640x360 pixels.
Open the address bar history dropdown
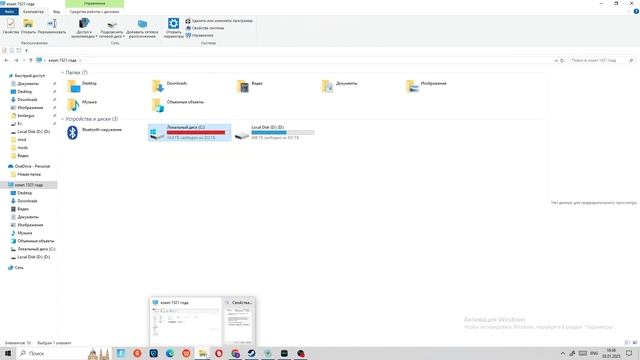coord(556,60)
